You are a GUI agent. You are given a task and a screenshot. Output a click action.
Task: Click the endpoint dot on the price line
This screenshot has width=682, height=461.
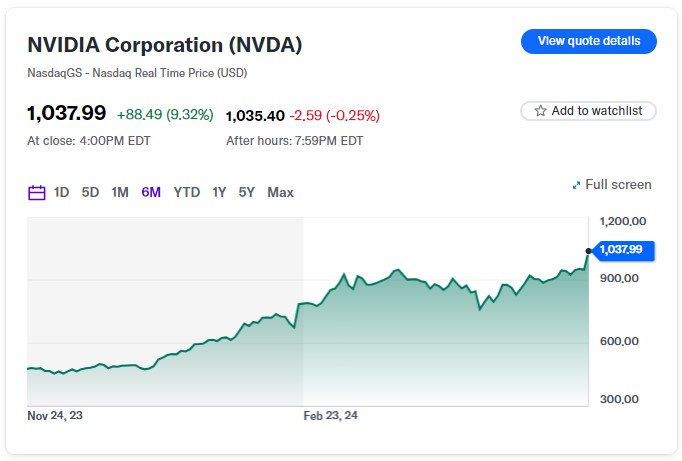(588, 250)
